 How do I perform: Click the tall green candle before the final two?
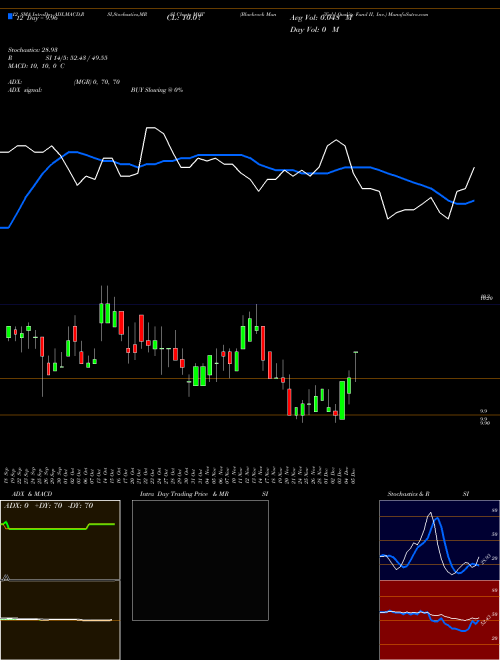click(342, 400)
